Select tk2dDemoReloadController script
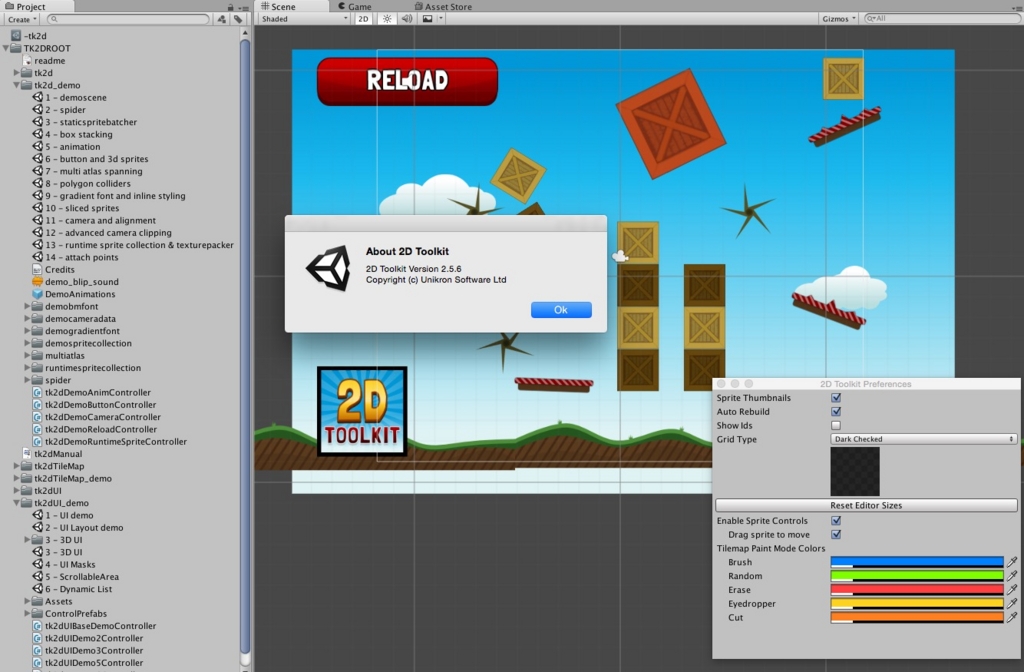The image size is (1024, 672). tap(95, 429)
